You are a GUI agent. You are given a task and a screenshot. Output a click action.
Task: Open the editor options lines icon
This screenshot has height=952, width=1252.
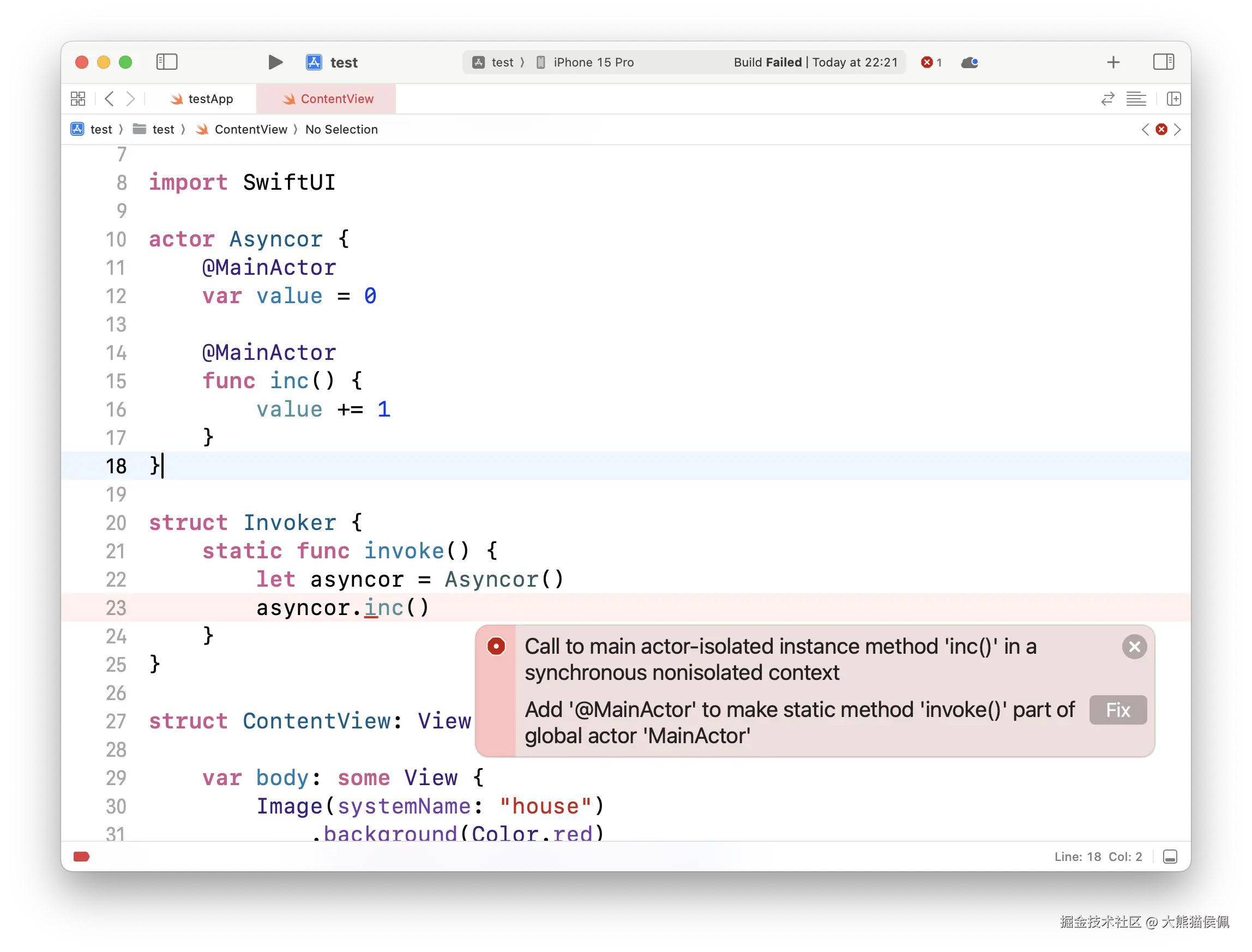coord(1136,99)
